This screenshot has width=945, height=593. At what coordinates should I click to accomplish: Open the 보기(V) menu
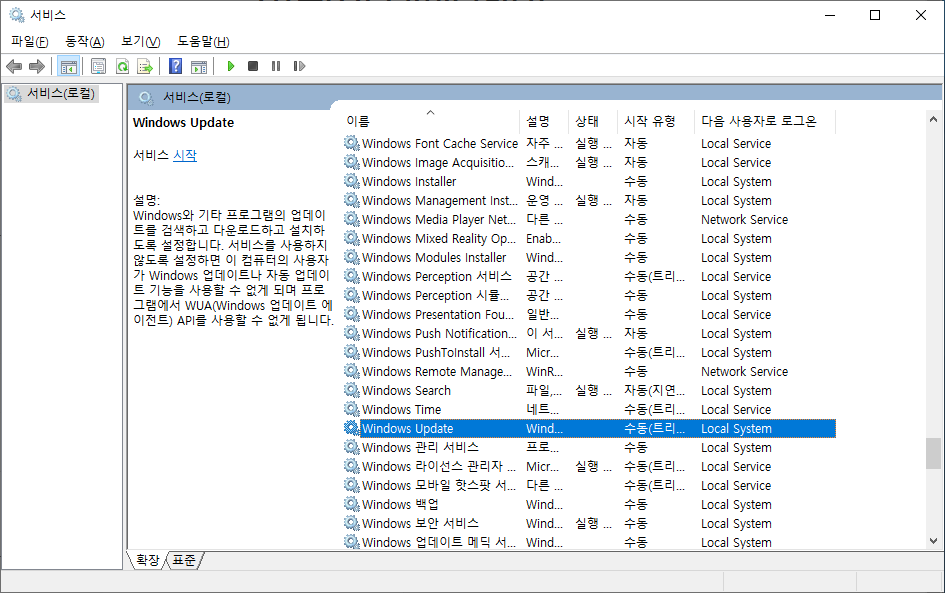(x=140, y=42)
